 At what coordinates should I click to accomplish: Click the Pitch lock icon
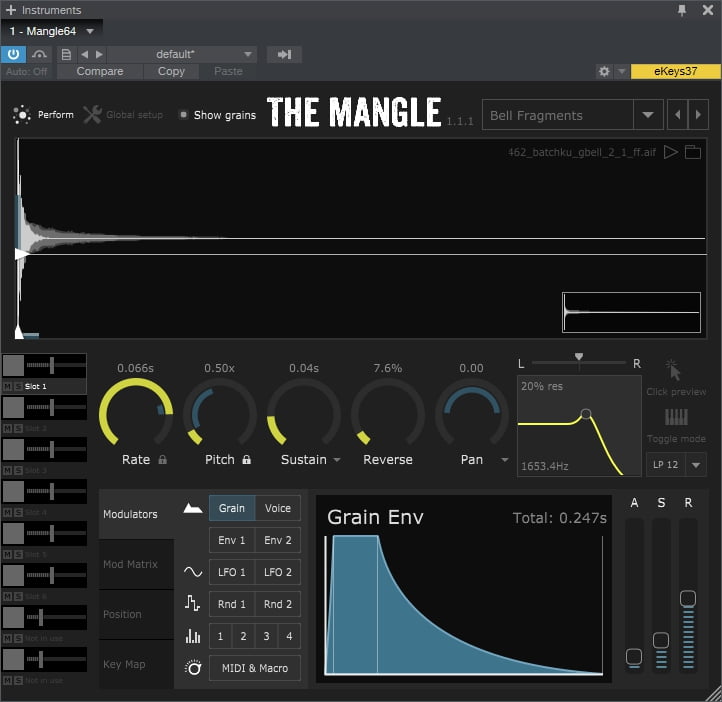[247, 459]
